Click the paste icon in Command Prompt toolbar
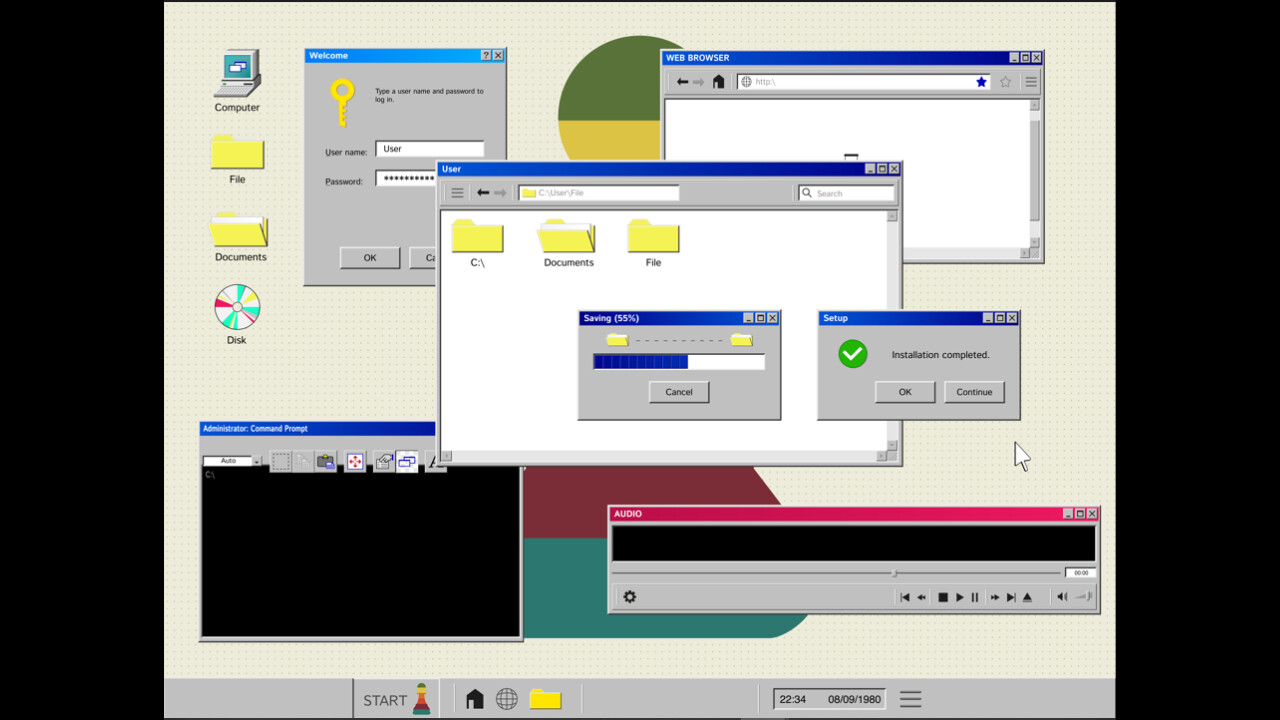Image resolution: width=1280 pixels, height=720 pixels. pyautogui.click(x=326, y=461)
